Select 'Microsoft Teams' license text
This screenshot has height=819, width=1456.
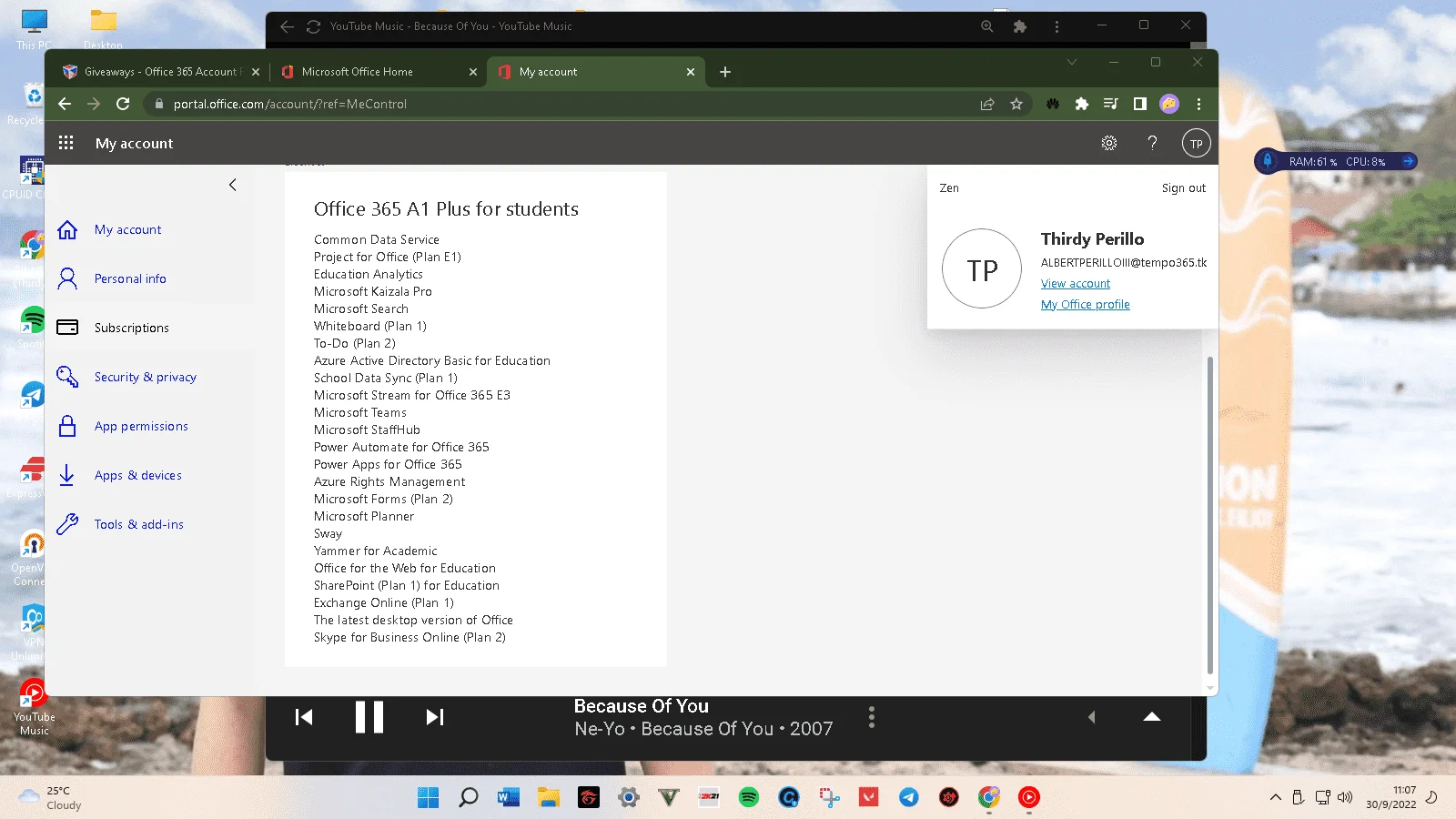(360, 413)
